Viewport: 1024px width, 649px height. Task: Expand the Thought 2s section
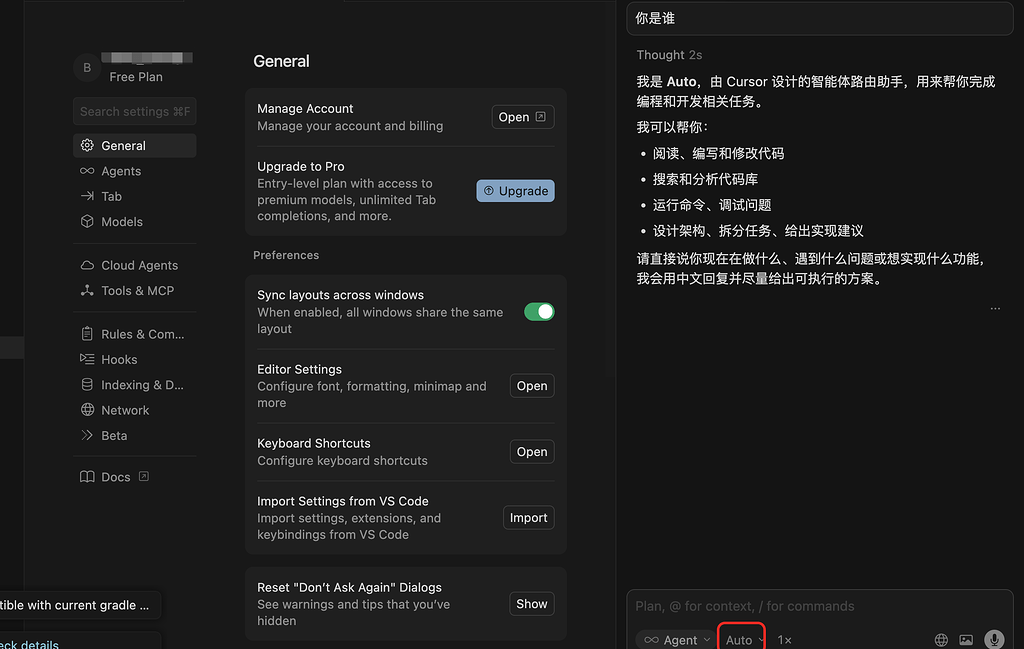669,55
